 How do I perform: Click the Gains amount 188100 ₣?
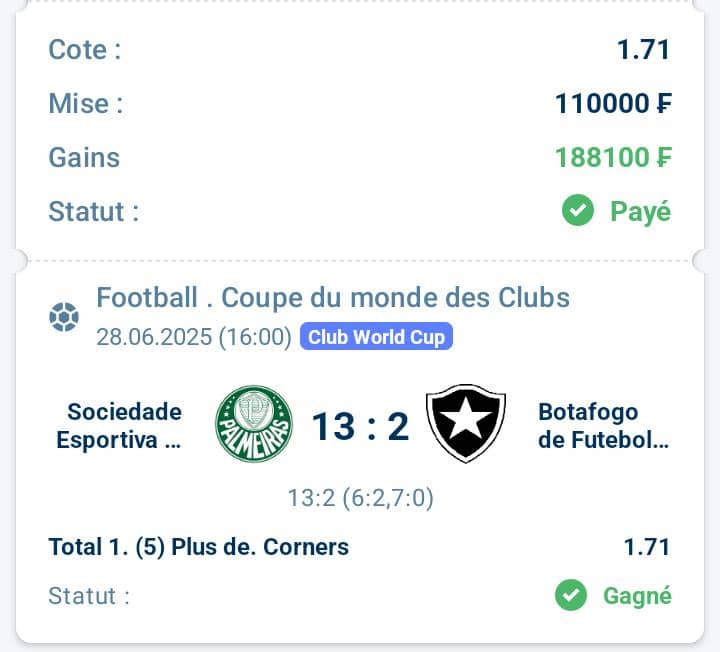click(613, 157)
